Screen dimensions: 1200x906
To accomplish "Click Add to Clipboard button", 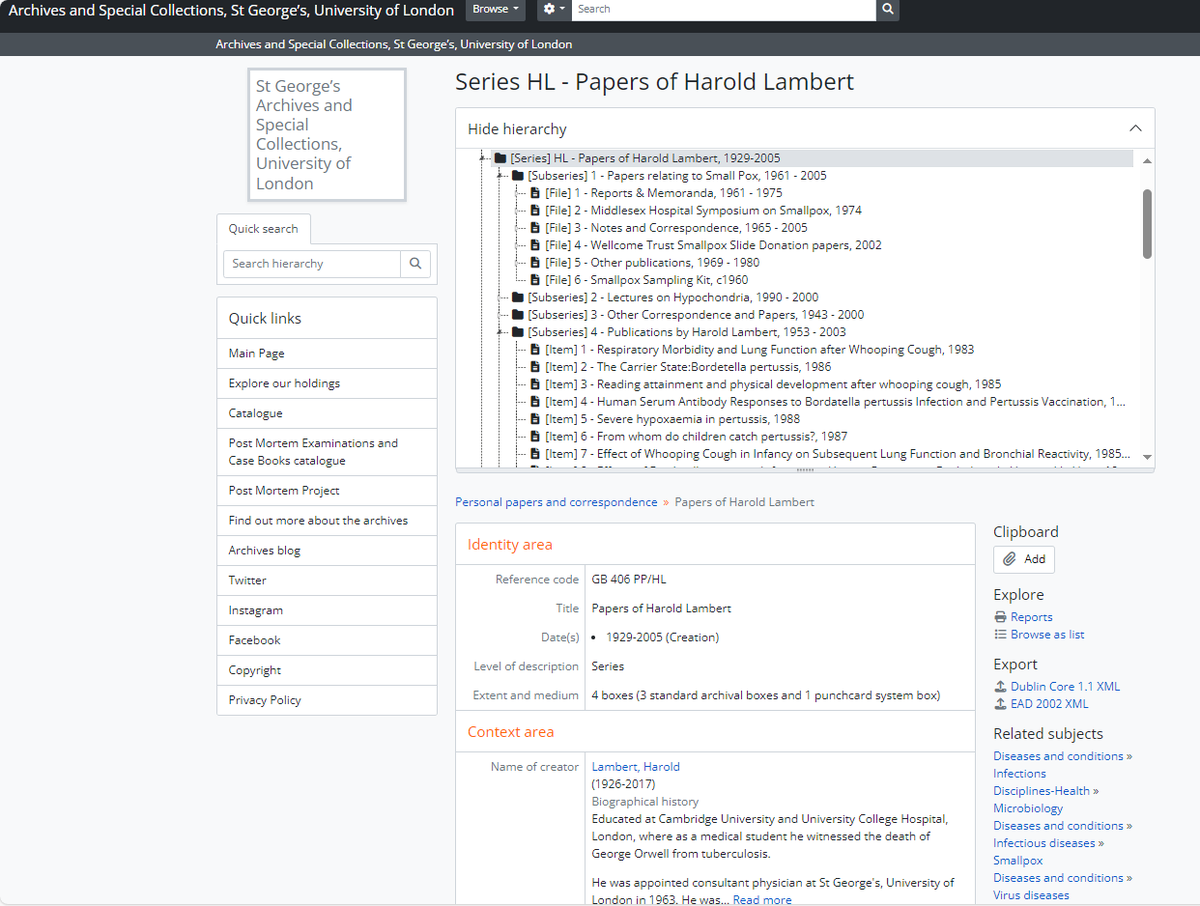I will [x=1024, y=559].
